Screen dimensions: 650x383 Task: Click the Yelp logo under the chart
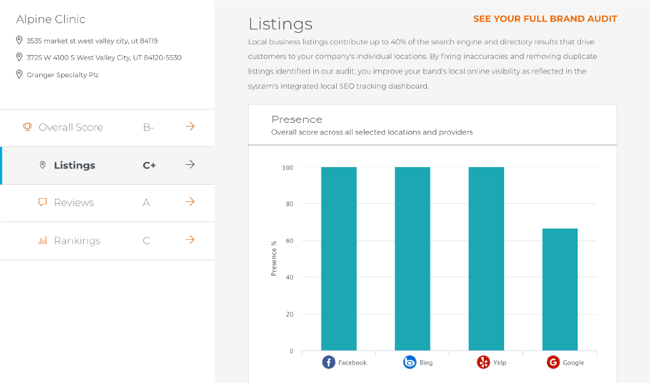(483, 362)
